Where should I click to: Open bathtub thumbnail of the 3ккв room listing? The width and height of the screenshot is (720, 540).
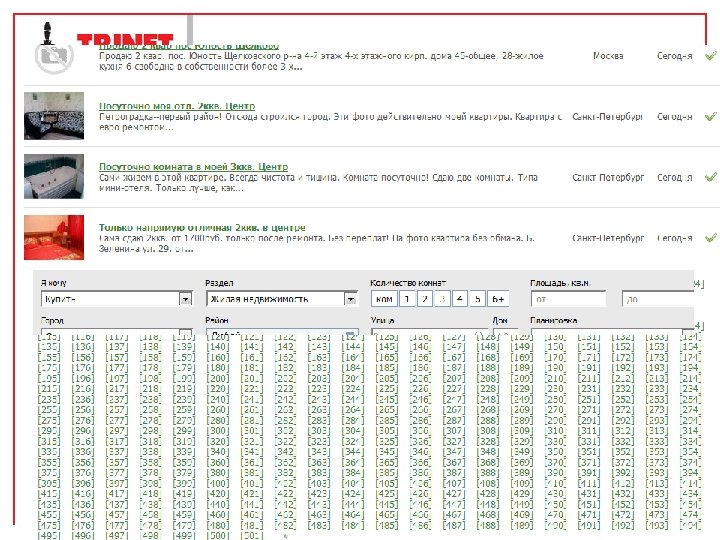pyautogui.click(x=54, y=176)
